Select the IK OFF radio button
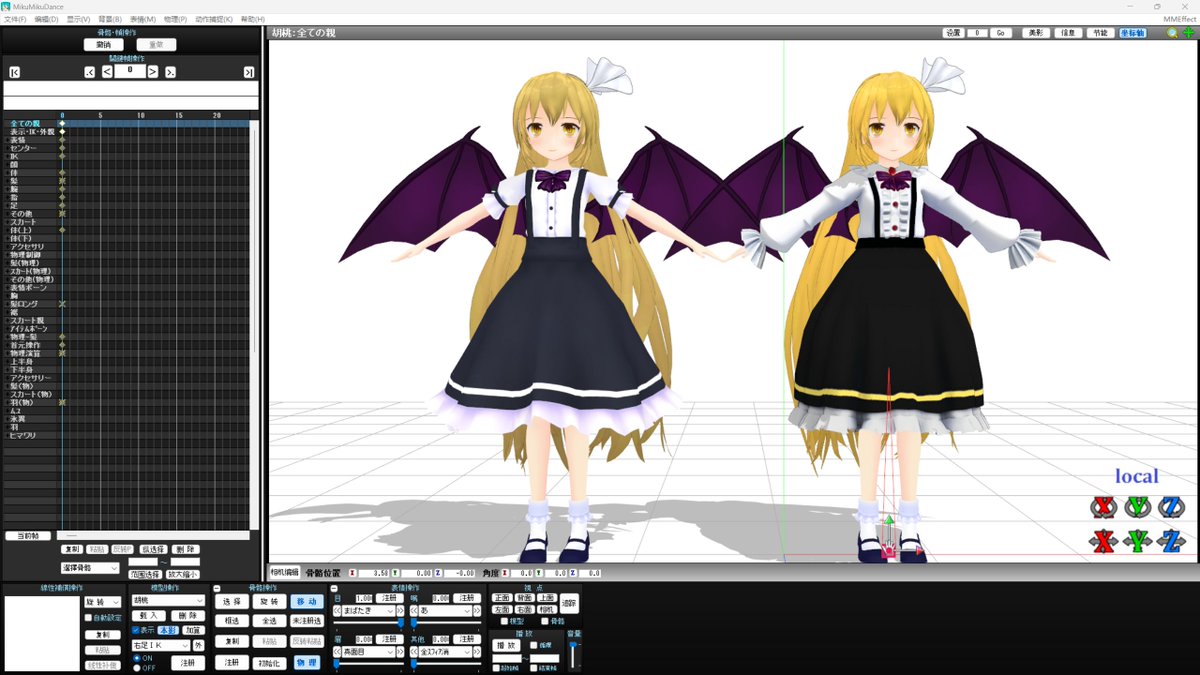Image resolution: width=1200 pixels, height=675 pixels. coord(136,668)
